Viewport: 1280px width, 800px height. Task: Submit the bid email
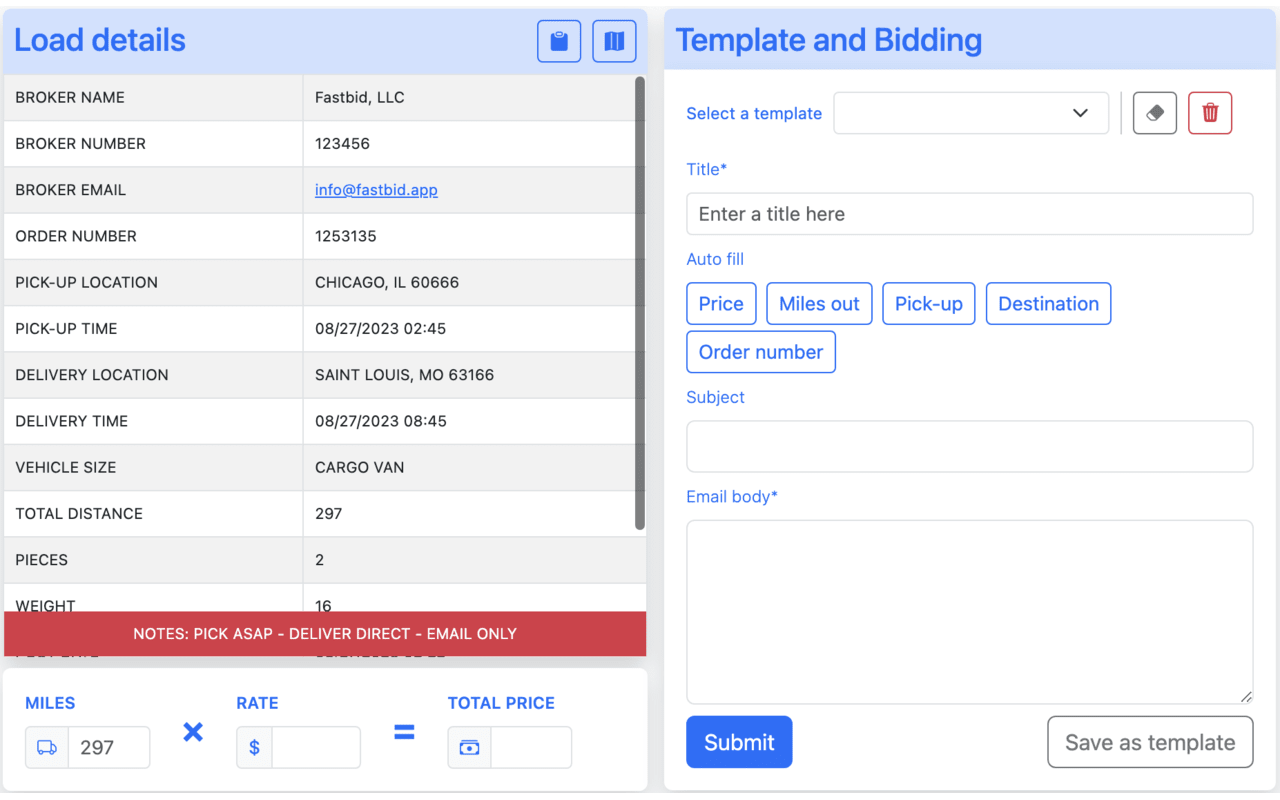(739, 742)
